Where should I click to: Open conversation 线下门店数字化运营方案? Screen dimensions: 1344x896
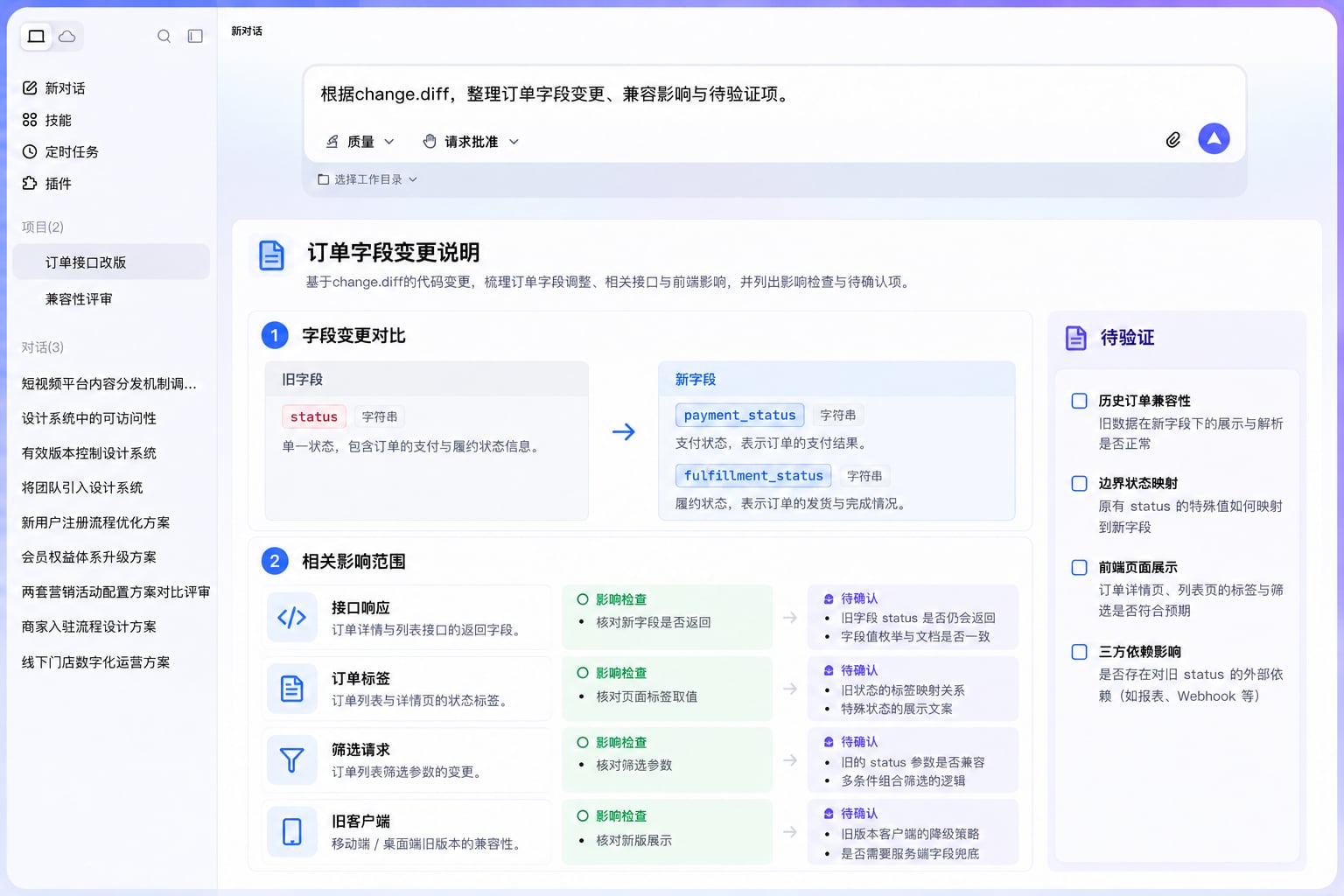point(95,662)
